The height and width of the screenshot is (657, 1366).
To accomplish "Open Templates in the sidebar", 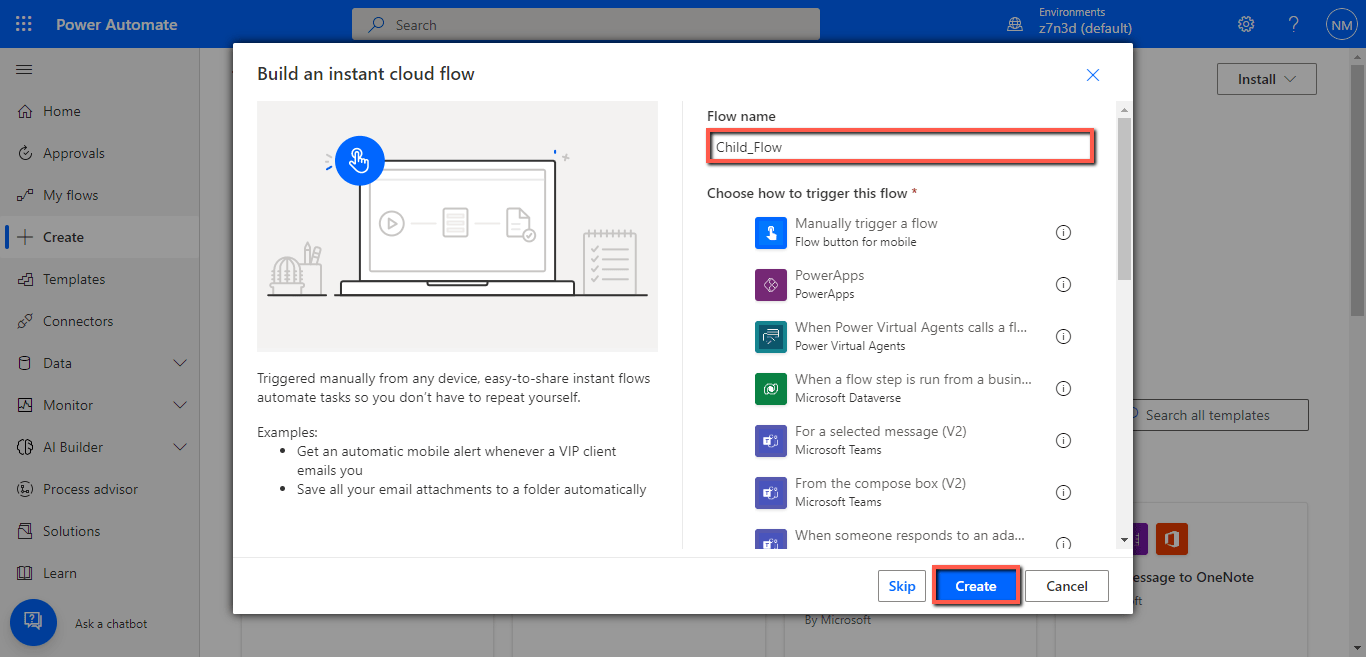I will (100, 279).
